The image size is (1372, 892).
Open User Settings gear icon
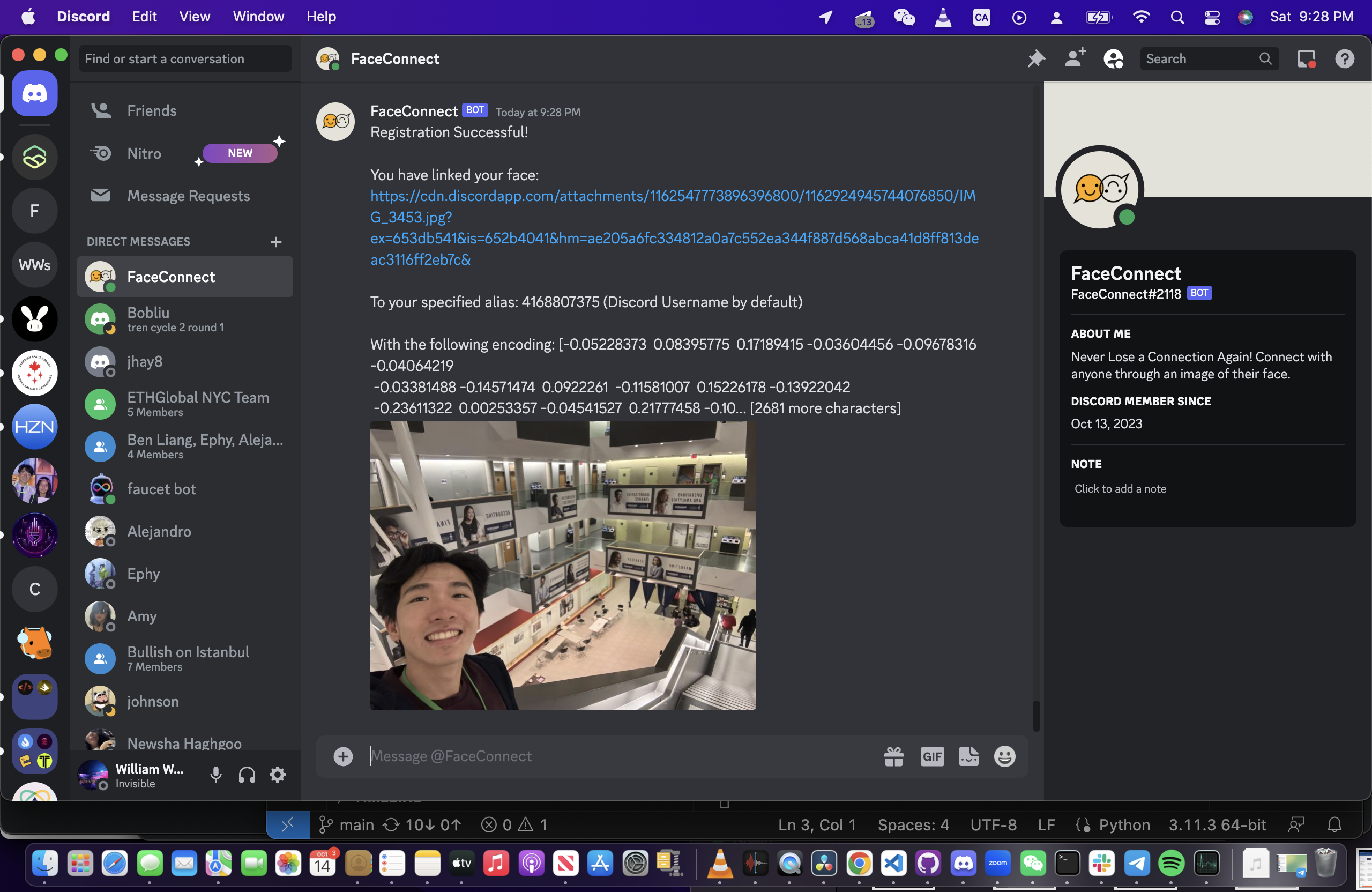coord(278,775)
